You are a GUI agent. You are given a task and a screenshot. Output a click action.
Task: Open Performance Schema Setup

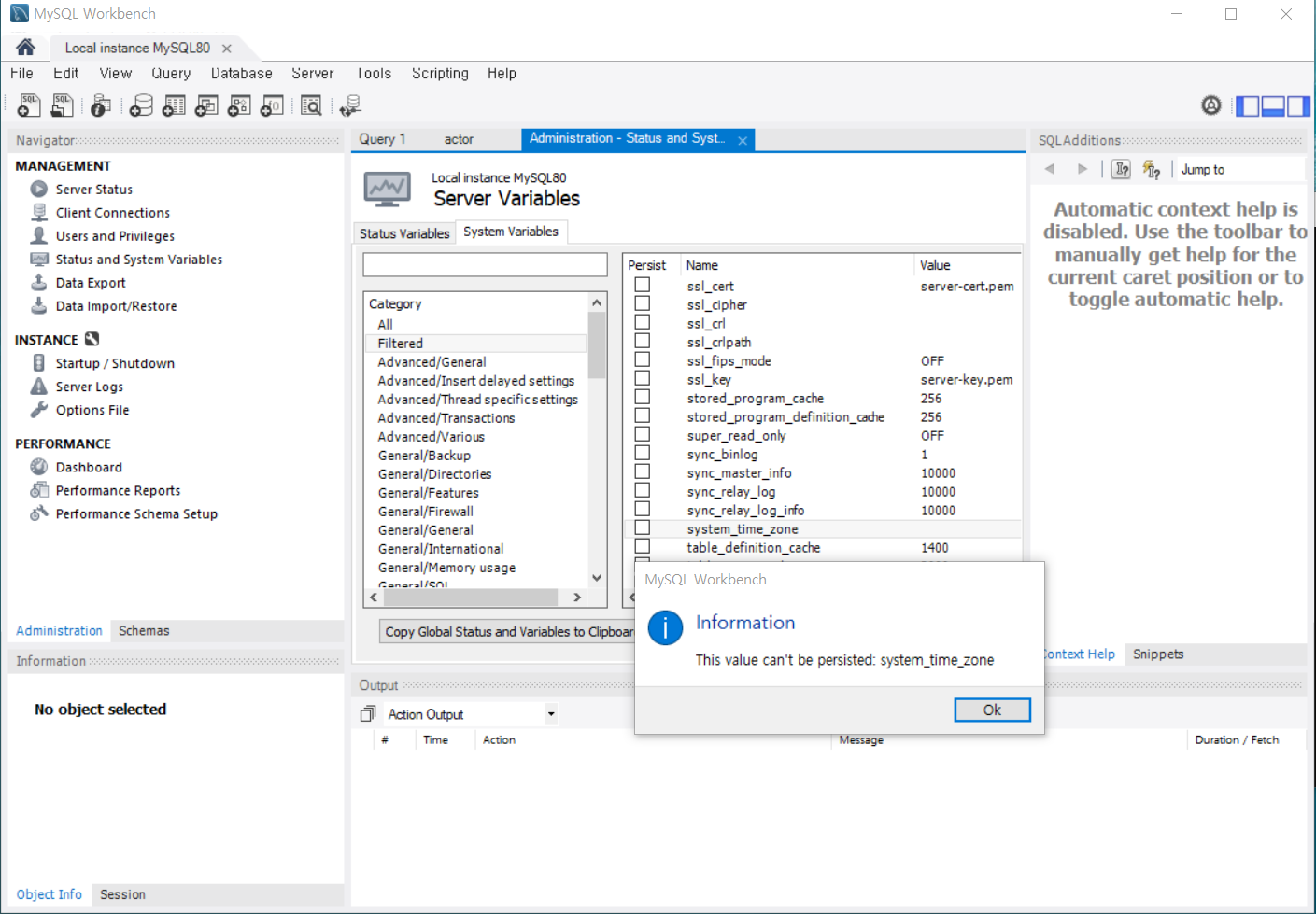[136, 513]
